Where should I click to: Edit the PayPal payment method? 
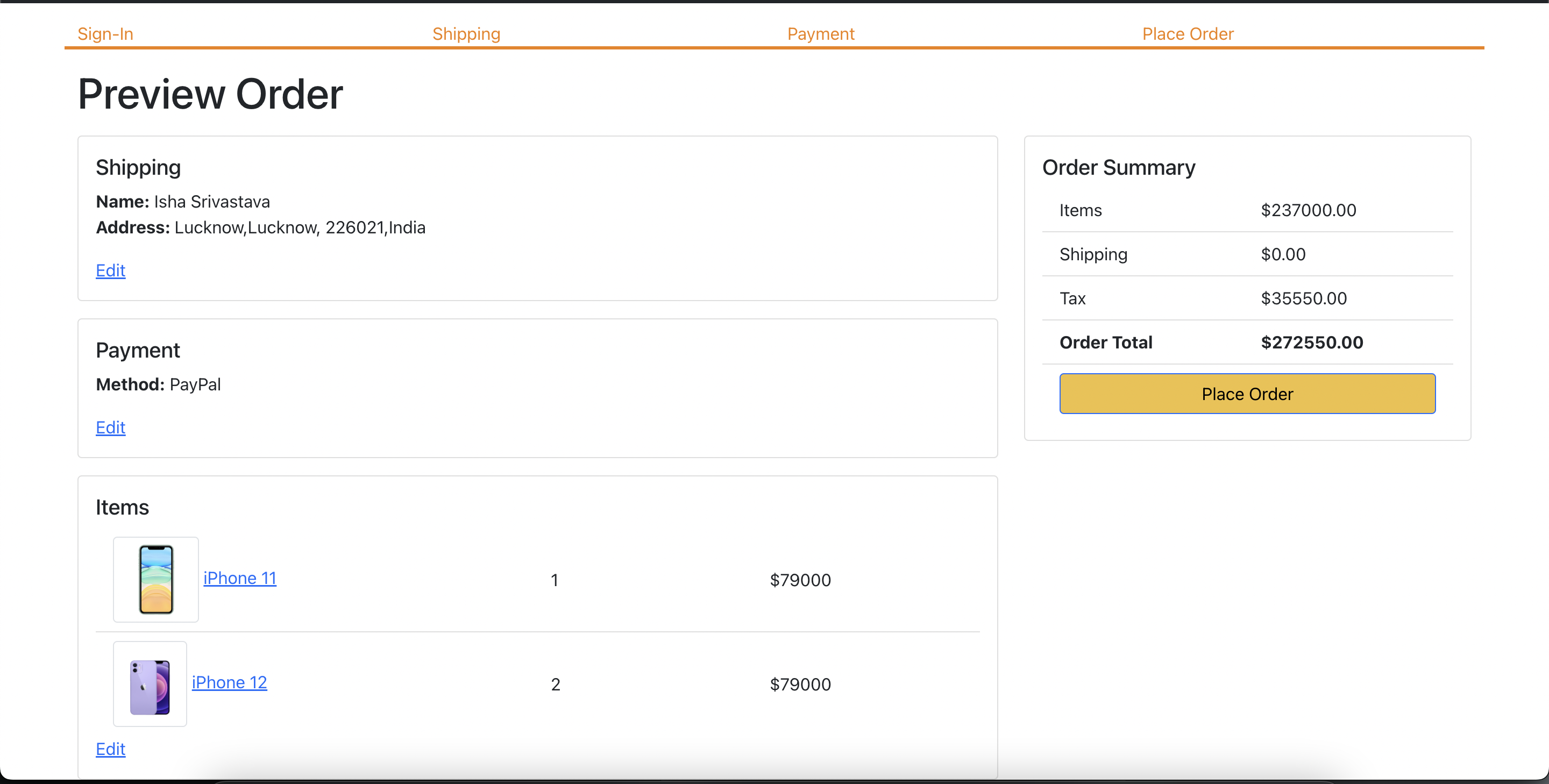pyautogui.click(x=110, y=427)
